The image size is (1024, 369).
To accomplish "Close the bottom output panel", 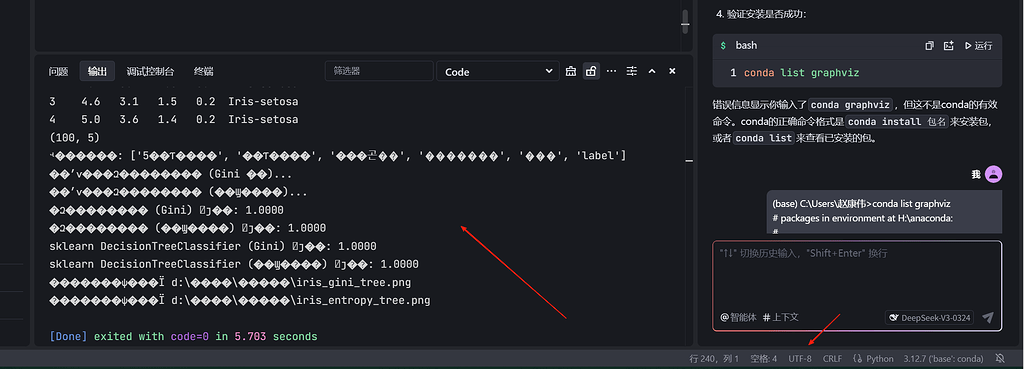I will tap(672, 71).
